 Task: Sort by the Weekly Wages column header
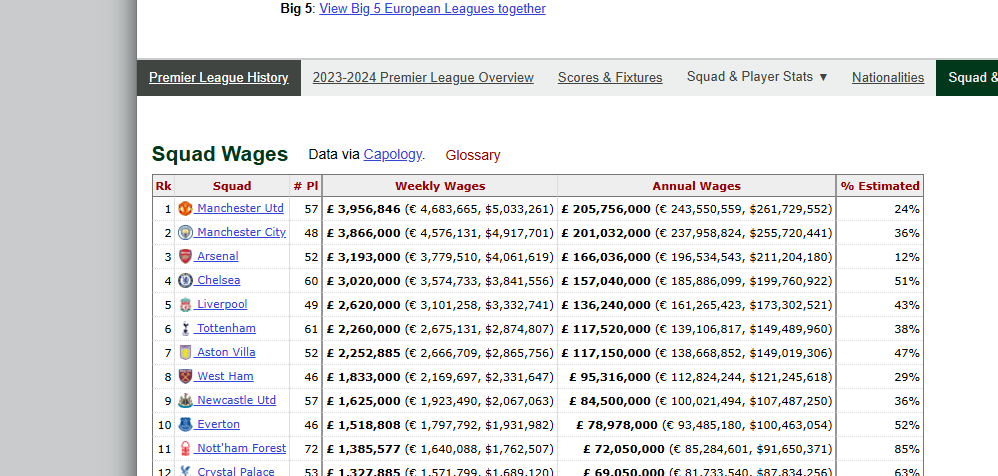(440, 186)
